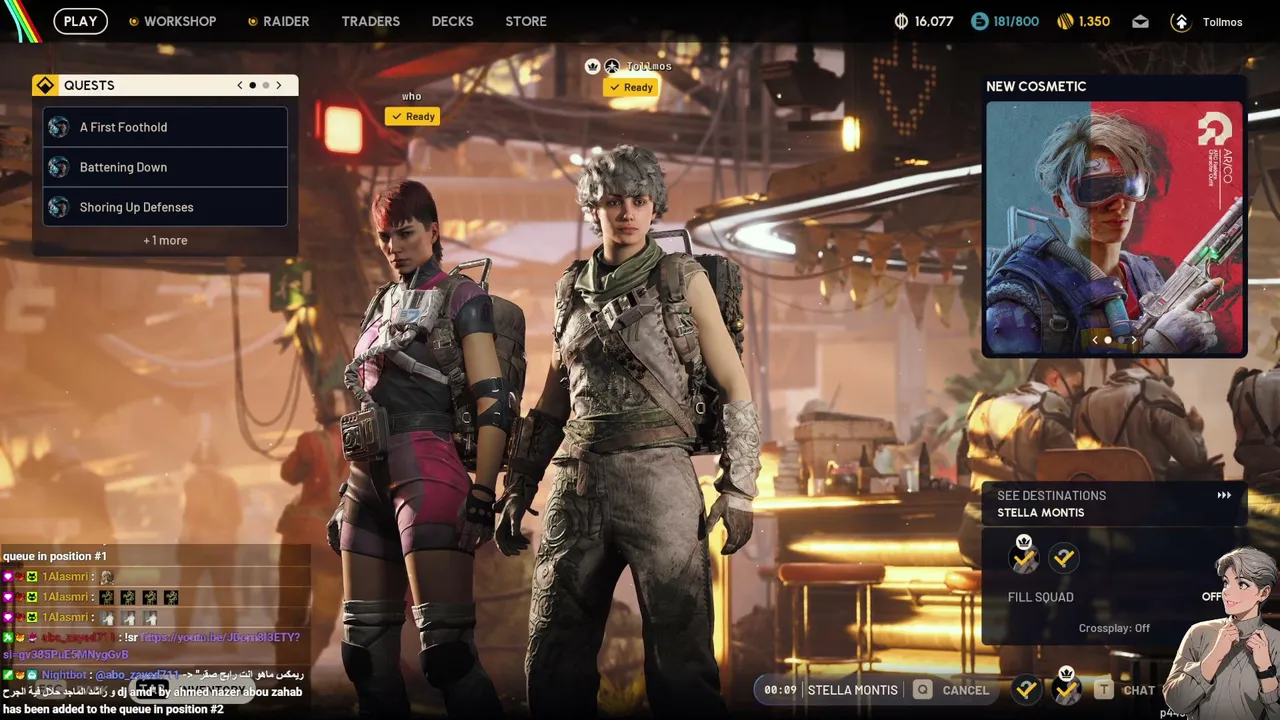
Task: Open the Battening Down quest
Action: pos(165,167)
